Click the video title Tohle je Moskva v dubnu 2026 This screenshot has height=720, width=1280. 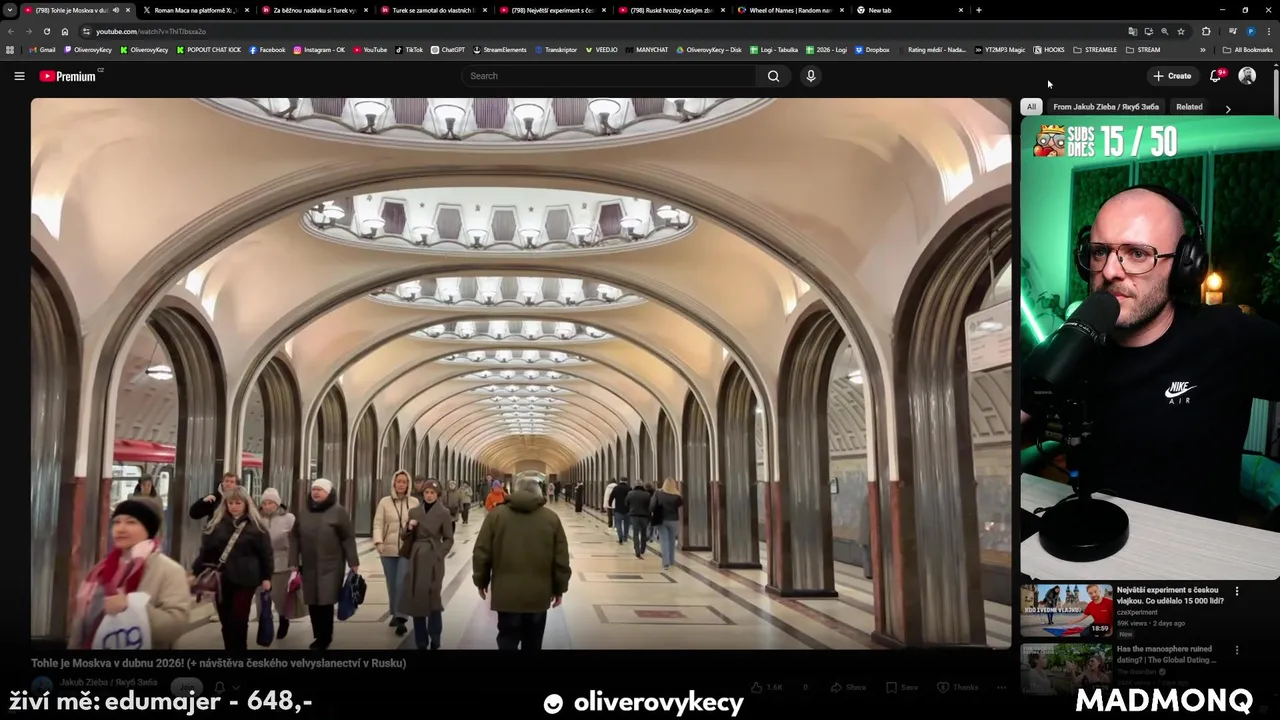pyautogui.click(x=218, y=663)
